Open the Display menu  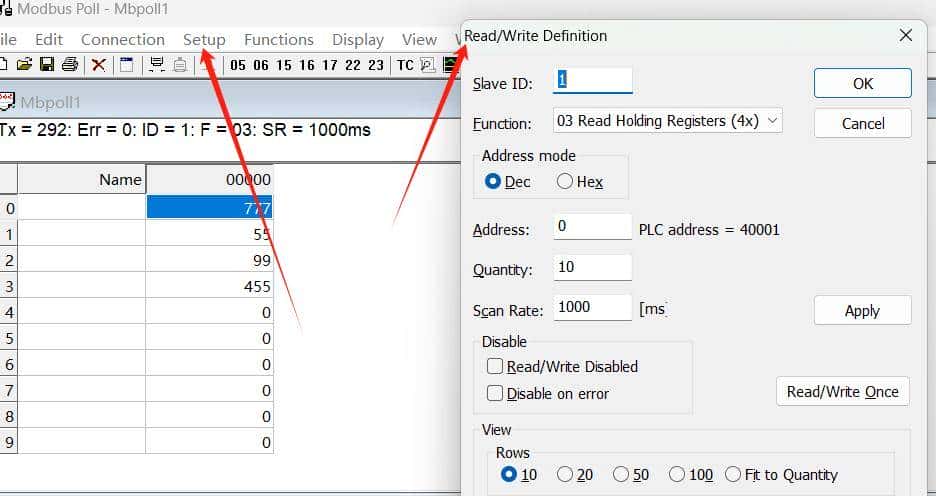tap(358, 39)
